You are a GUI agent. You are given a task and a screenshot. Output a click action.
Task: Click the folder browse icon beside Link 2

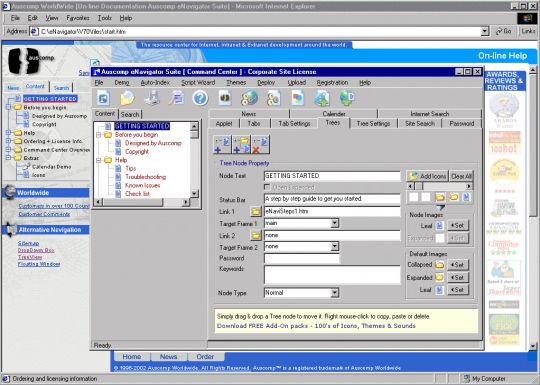[256, 235]
